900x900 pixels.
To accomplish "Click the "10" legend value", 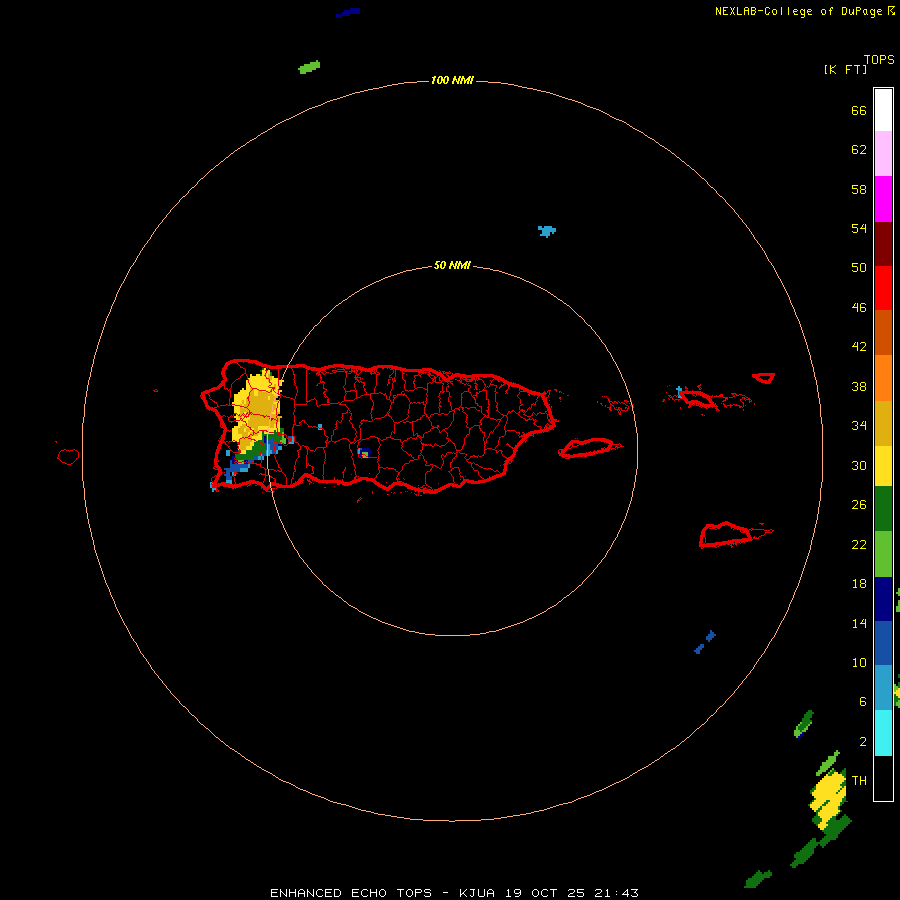I will coord(859,663).
